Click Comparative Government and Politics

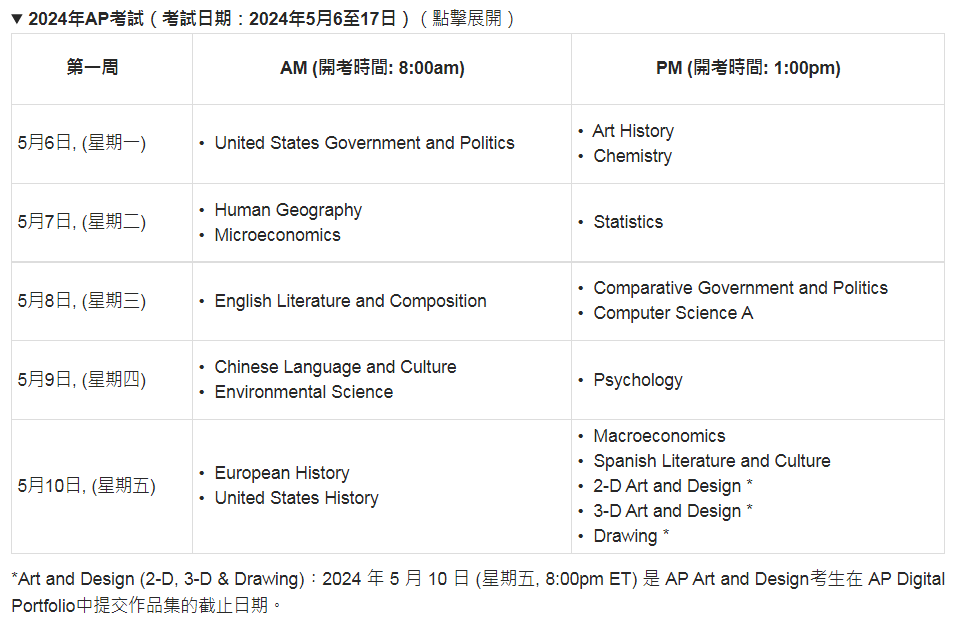[x=740, y=288]
